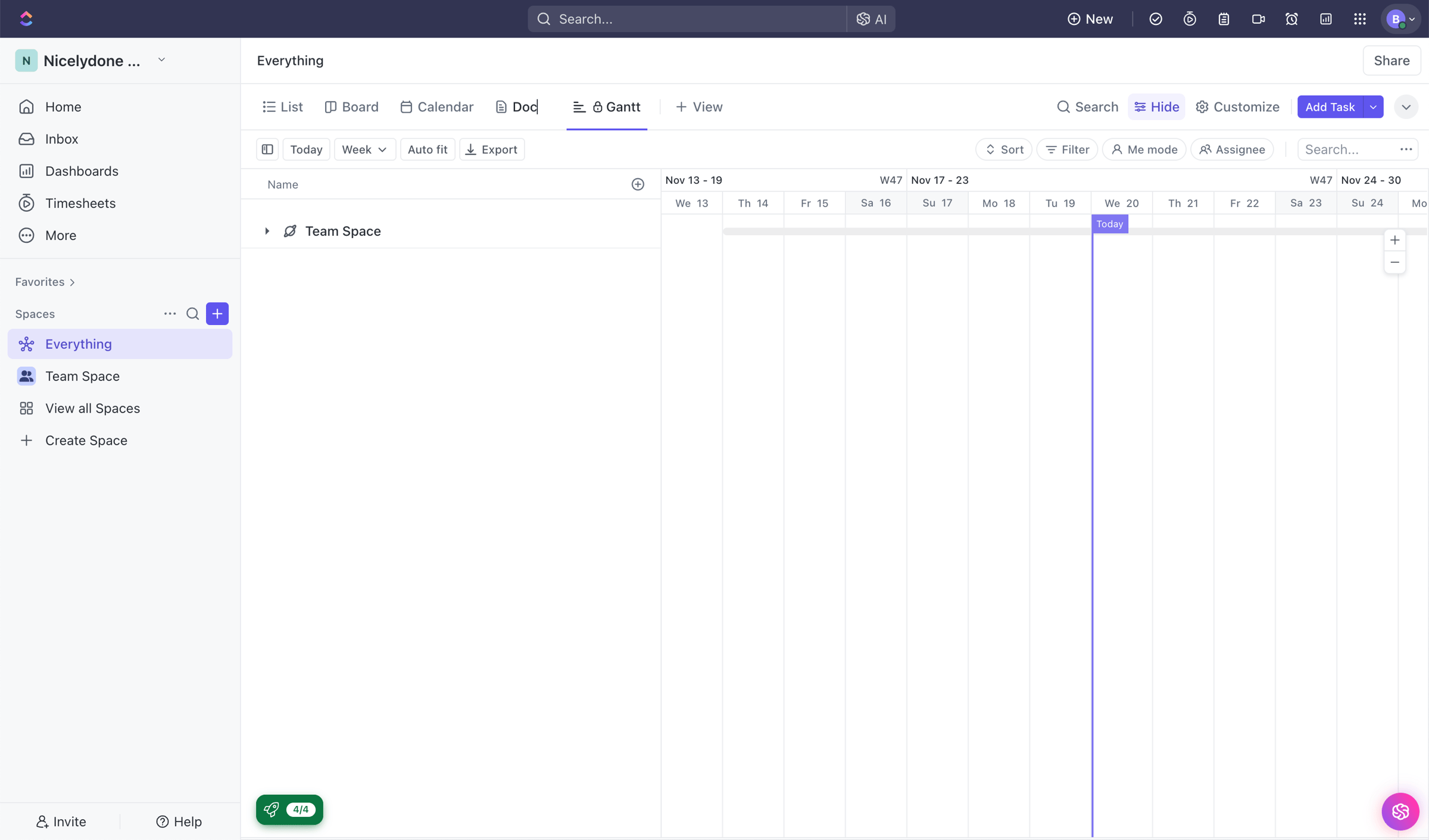The width and height of the screenshot is (1429, 840).
Task: Switch to the Calendar view tab
Action: 437,107
